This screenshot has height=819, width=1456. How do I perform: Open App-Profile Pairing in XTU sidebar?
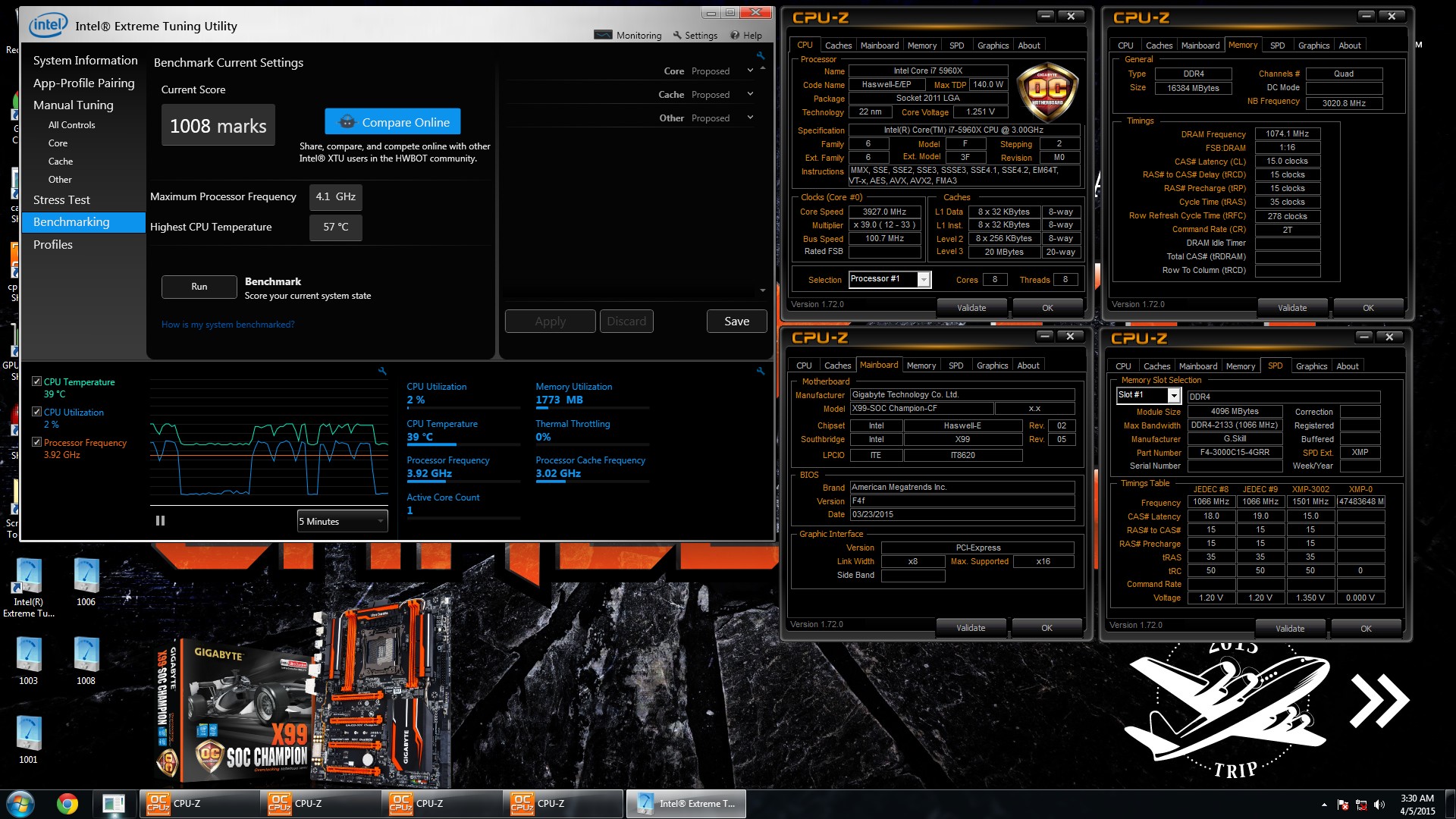83,83
